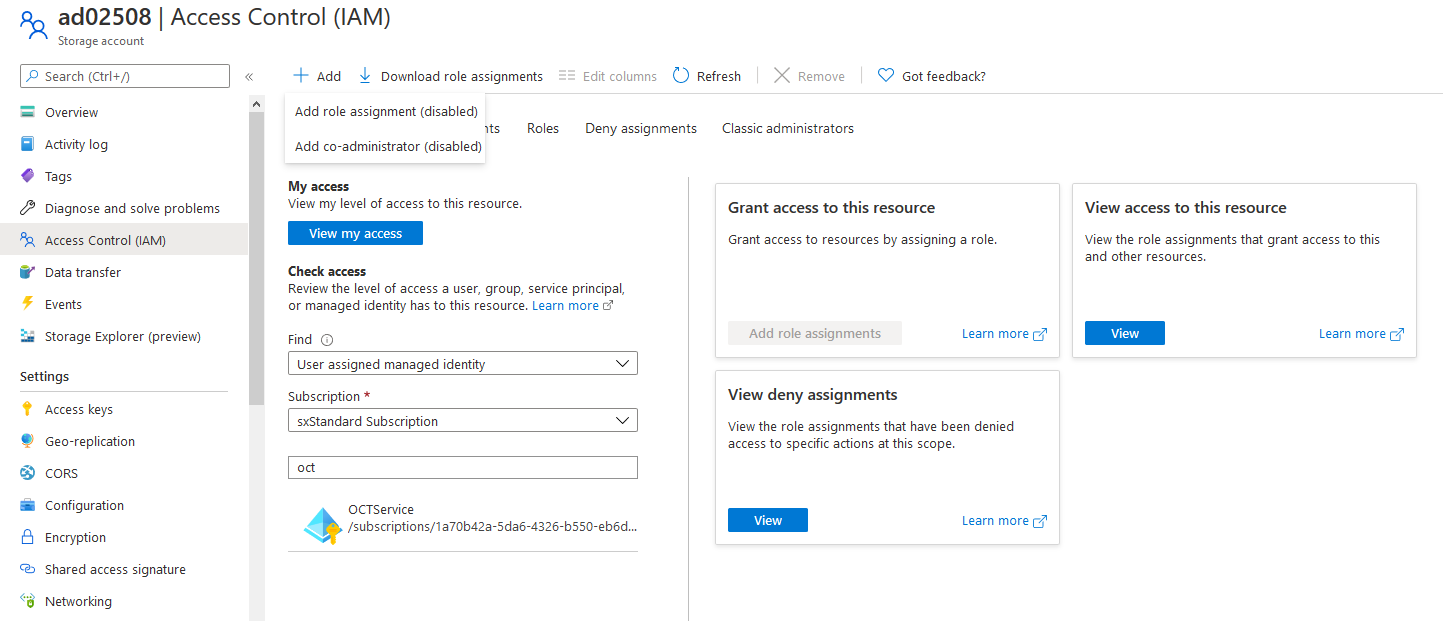1443x621 pixels.
Task: Open CORS settings
Action: point(62,472)
